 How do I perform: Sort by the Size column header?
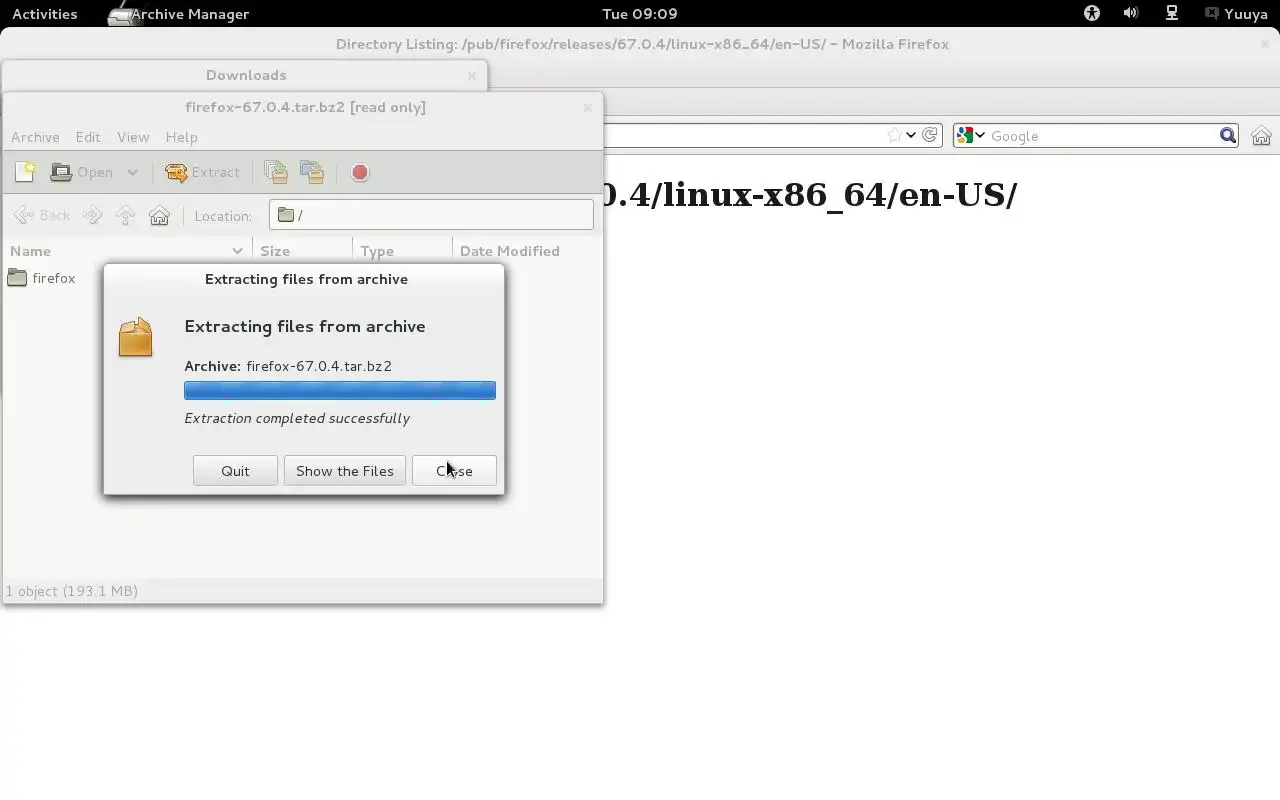[302, 251]
